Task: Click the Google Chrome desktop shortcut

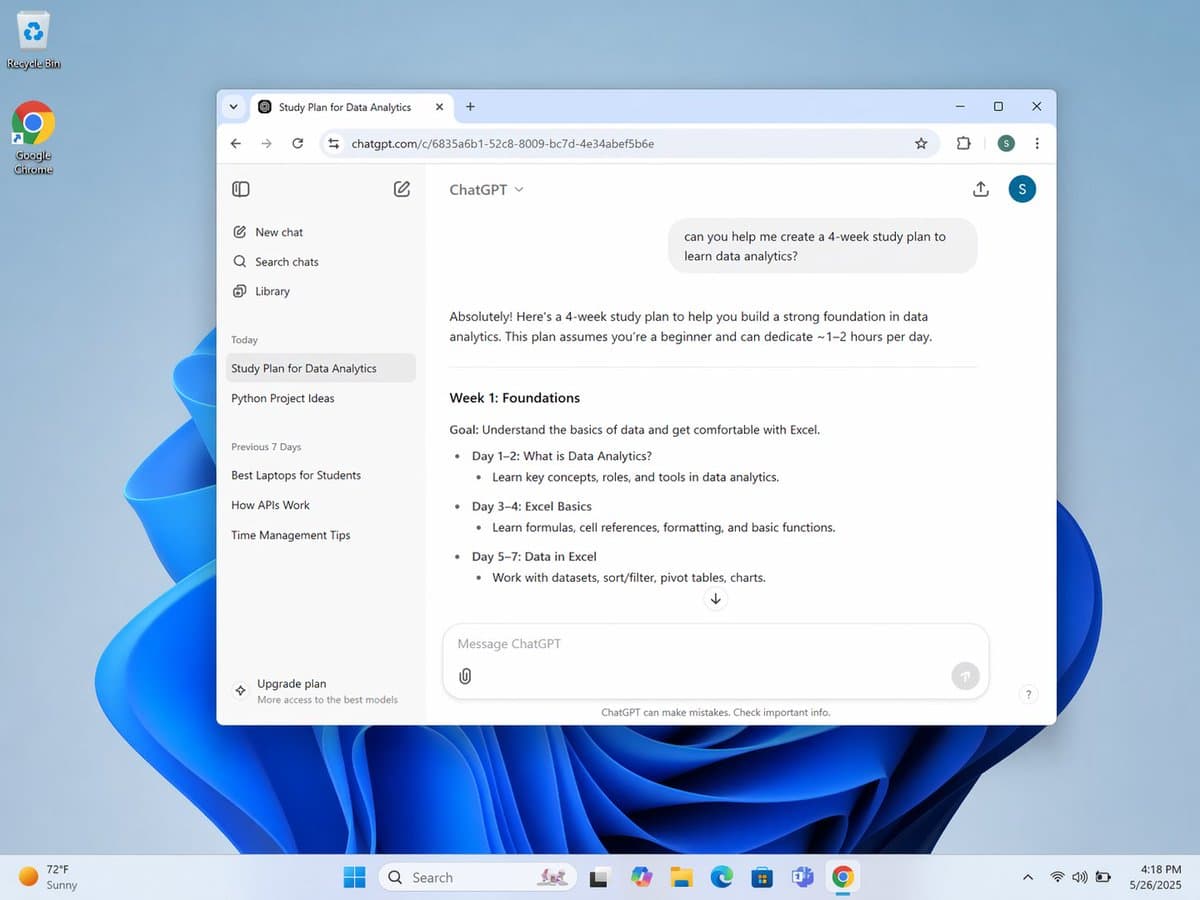Action: click(x=33, y=138)
